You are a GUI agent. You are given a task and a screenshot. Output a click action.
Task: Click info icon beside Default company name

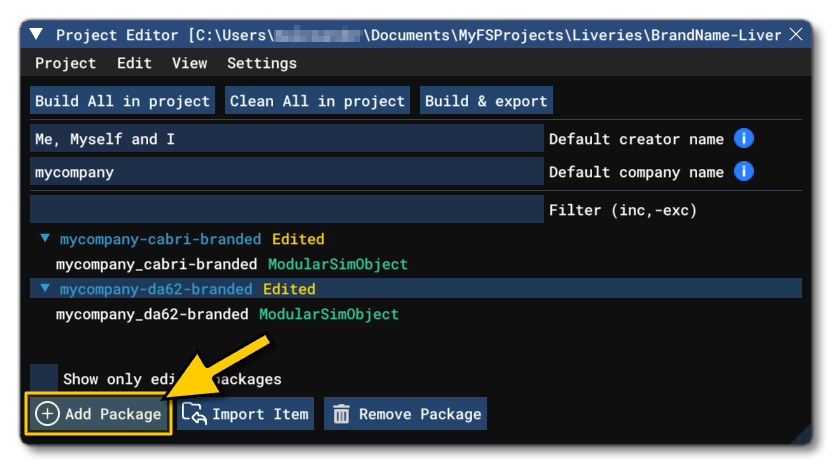coord(743,172)
